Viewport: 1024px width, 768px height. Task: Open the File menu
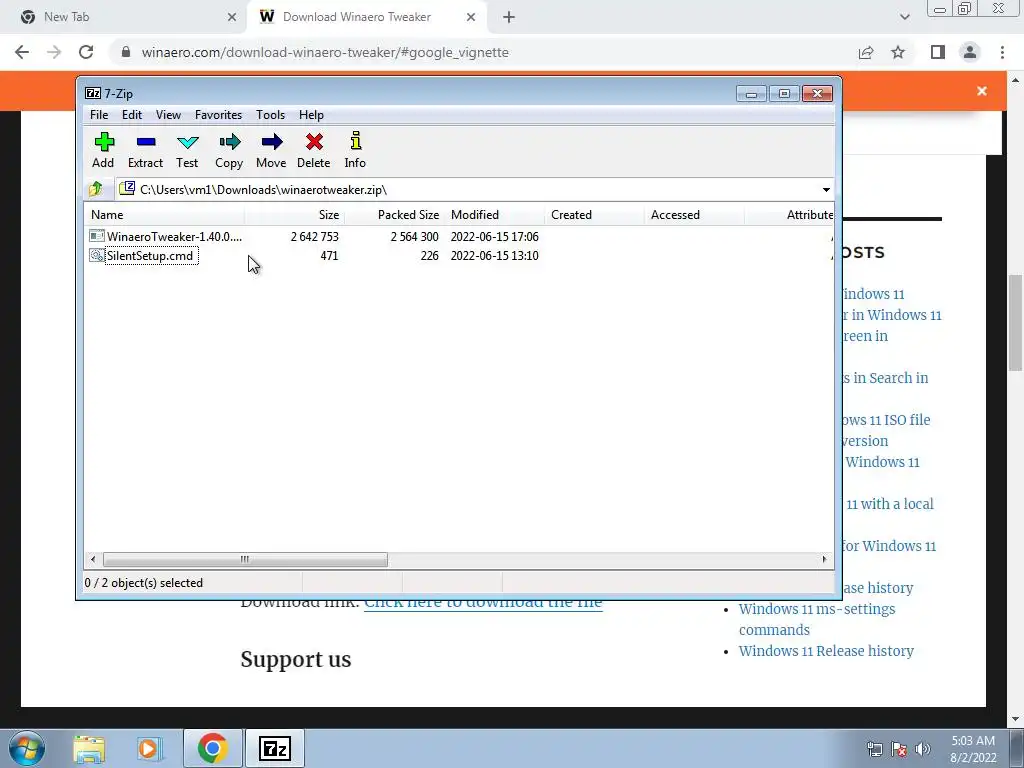pyautogui.click(x=99, y=115)
